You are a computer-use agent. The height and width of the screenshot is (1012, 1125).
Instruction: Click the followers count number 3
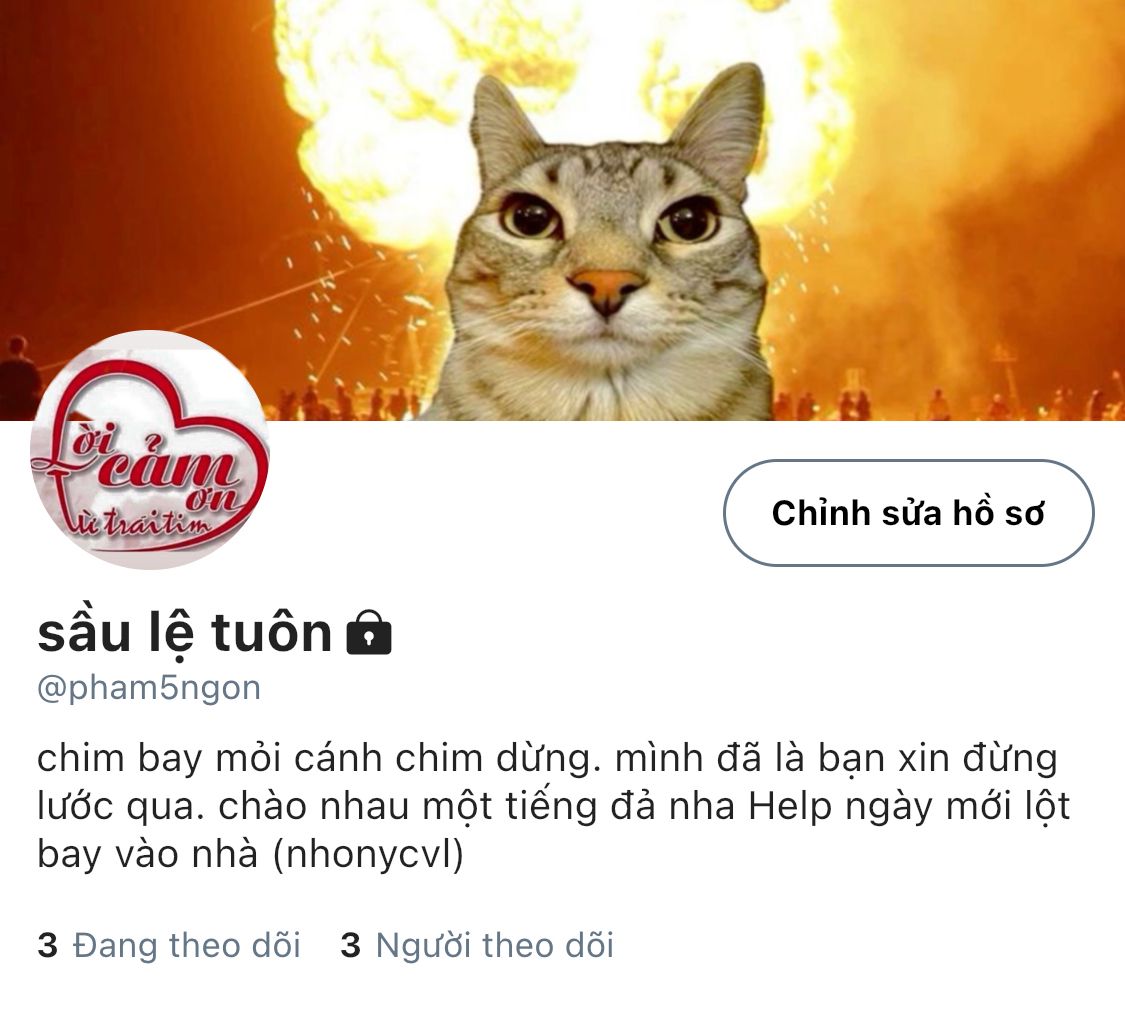pyautogui.click(x=350, y=945)
